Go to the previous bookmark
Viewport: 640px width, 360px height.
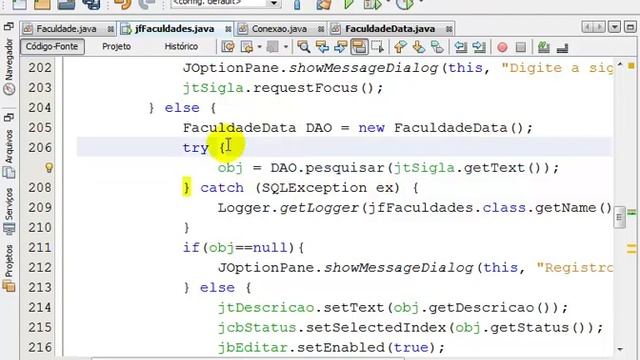tap(400, 47)
